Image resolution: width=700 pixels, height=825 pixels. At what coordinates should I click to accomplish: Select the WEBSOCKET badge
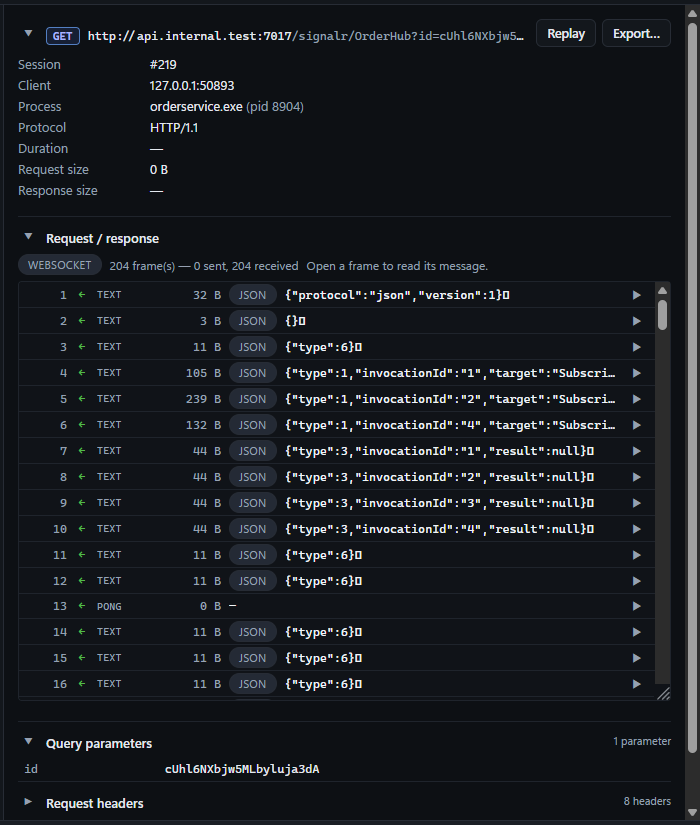(59, 265)
